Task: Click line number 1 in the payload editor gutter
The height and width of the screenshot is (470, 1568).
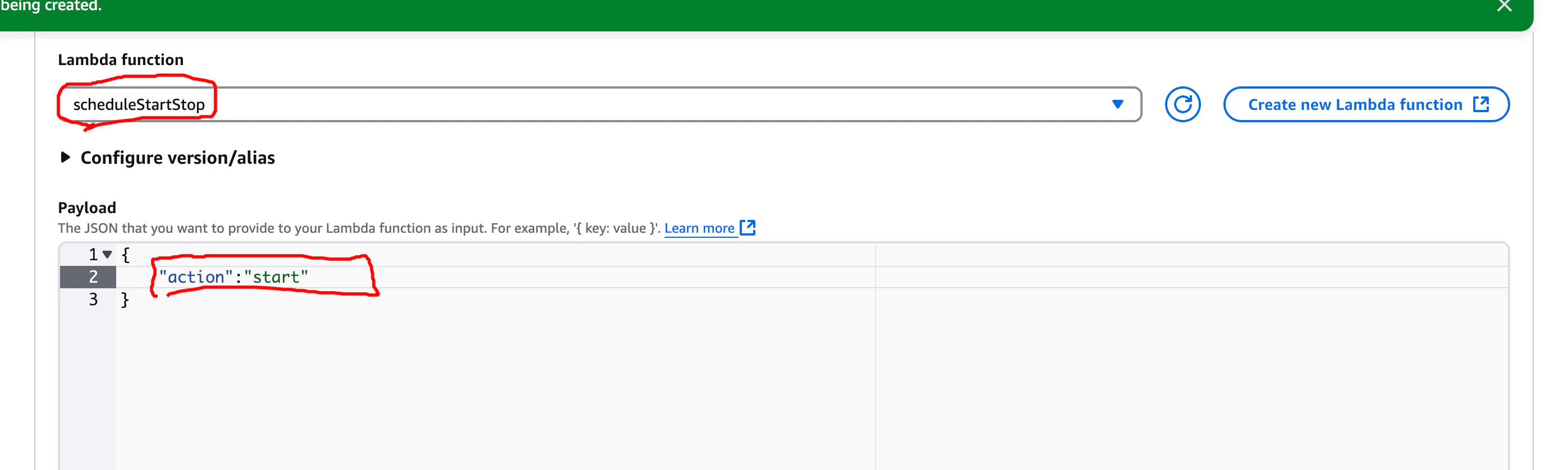Action: (93, 255)
